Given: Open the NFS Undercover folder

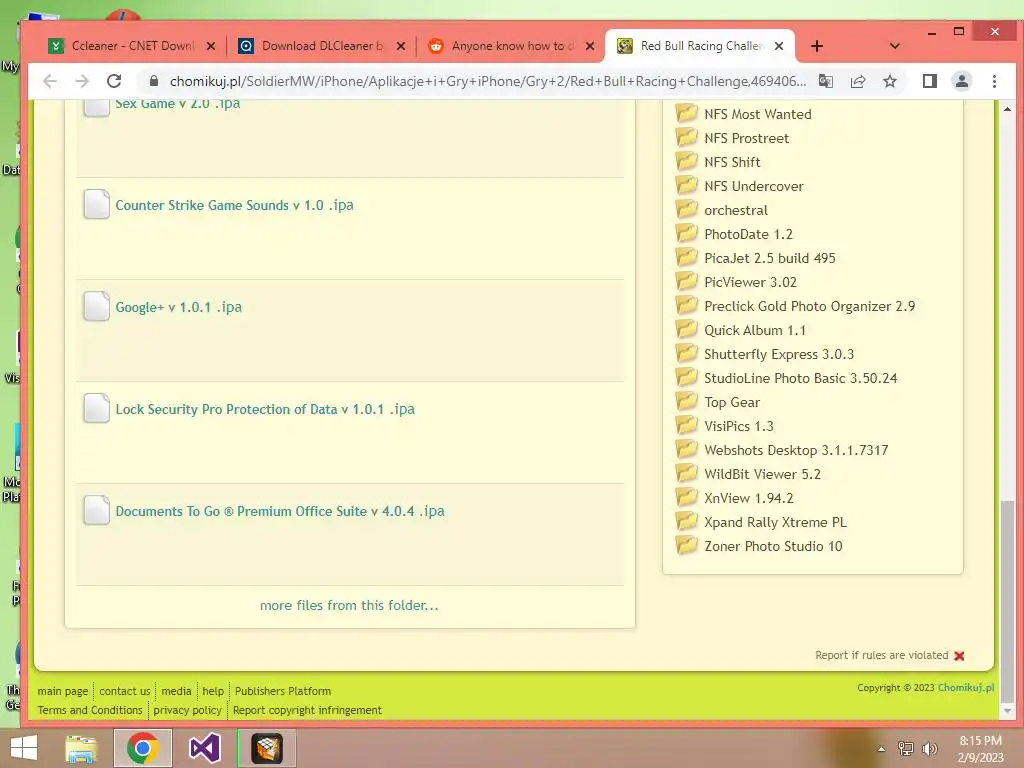Looking at the screenshot, I should tap(754, 186).
